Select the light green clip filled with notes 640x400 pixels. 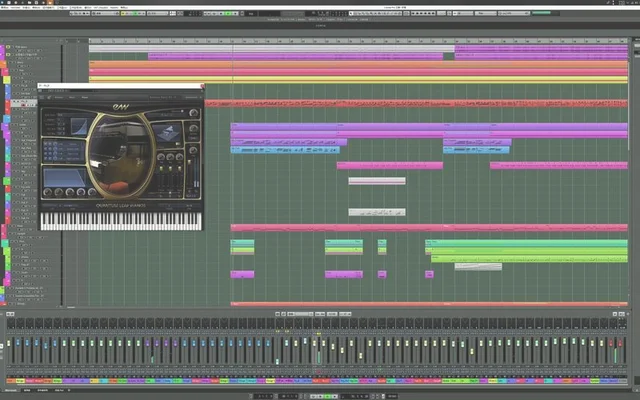tap(529, 259)
